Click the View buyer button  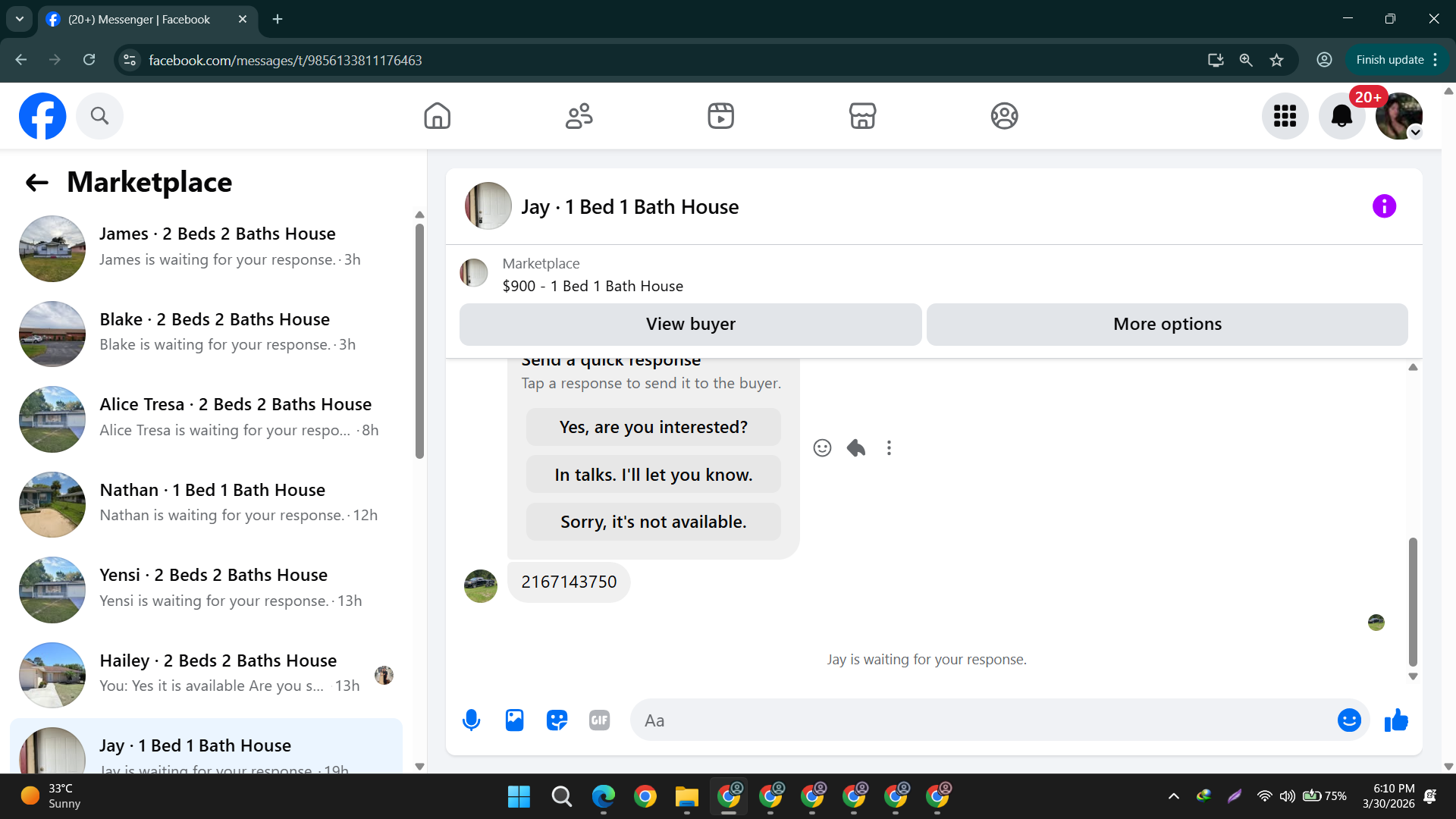[690, 325]
